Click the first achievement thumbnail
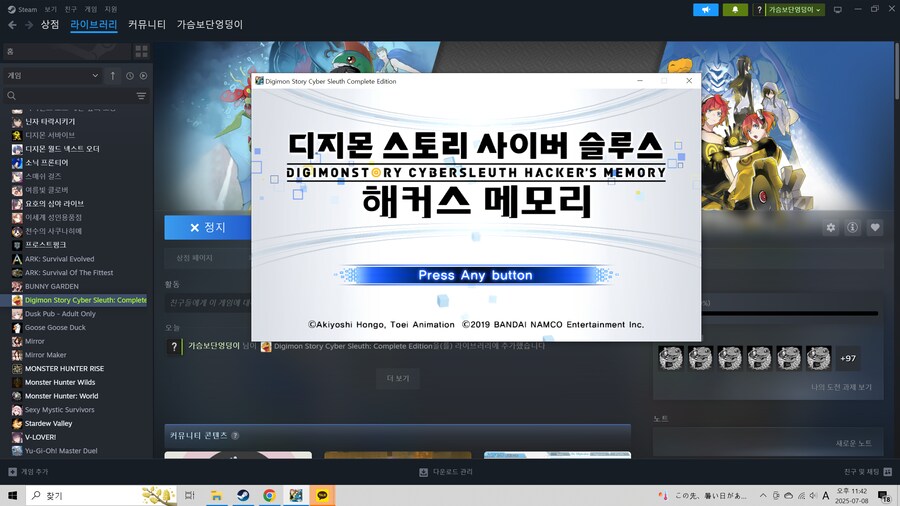900x506 pixels. click(671, 359)
